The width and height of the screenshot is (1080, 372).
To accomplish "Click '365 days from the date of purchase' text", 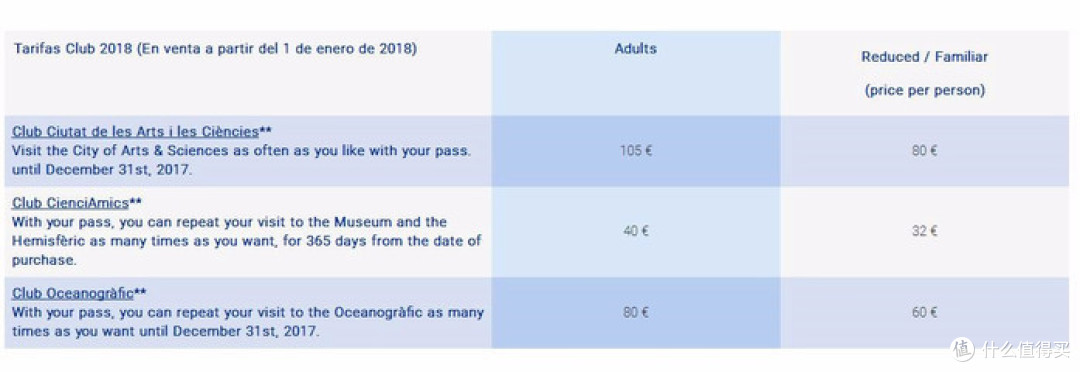I will click(247, 251).
